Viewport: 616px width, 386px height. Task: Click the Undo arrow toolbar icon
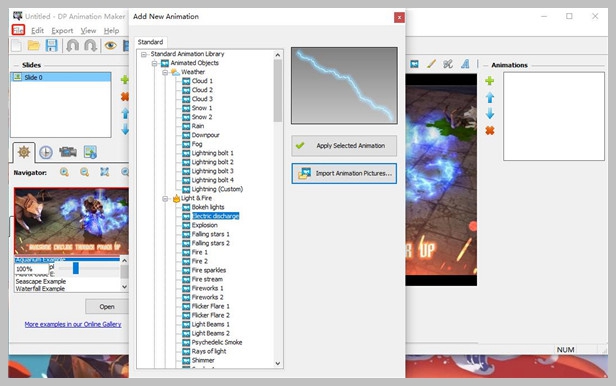pyautogui.click(x=72, y=46)
